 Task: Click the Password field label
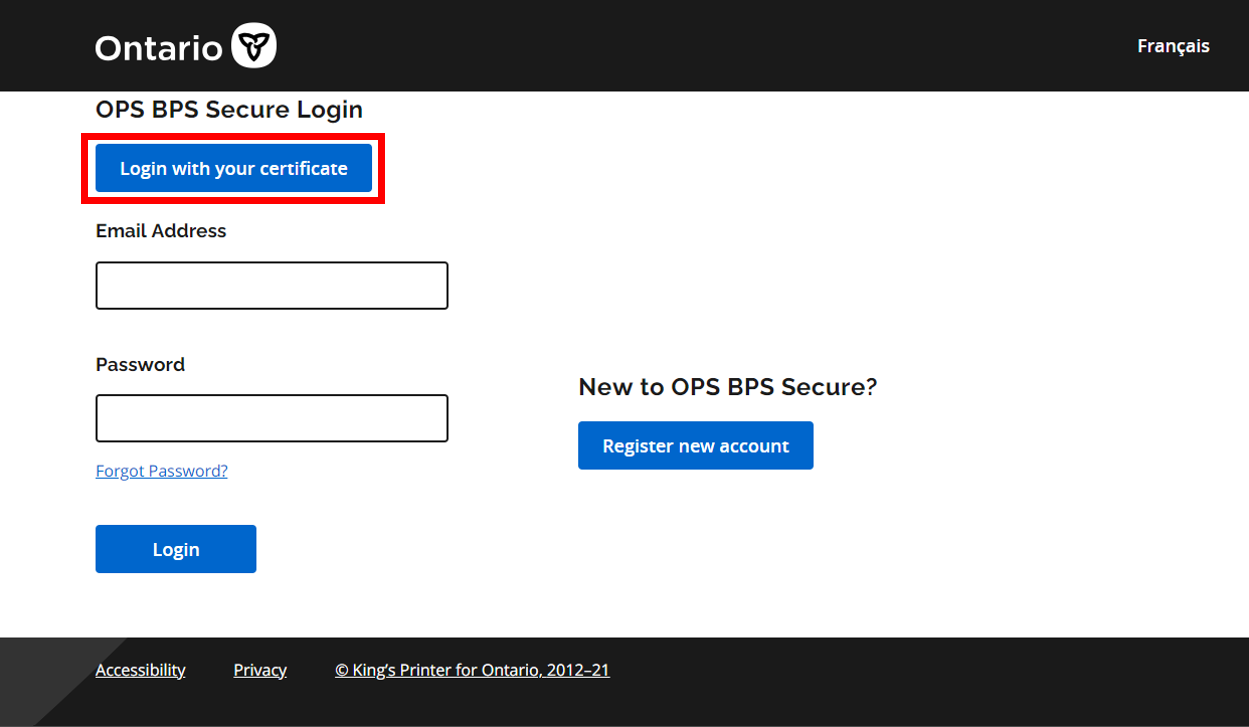[x=140, y=365]
